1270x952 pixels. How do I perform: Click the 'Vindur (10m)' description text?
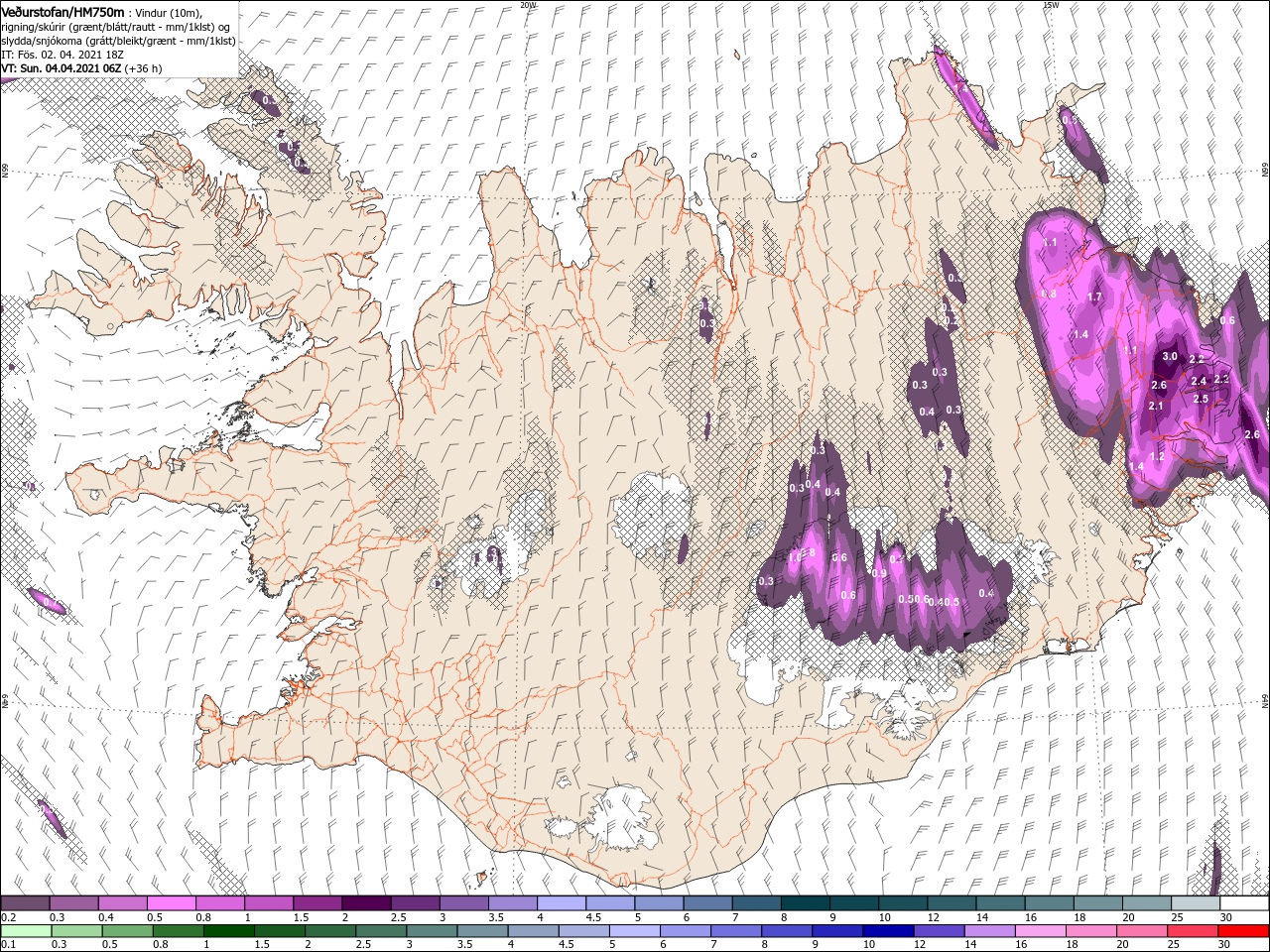tap(167, 13)
